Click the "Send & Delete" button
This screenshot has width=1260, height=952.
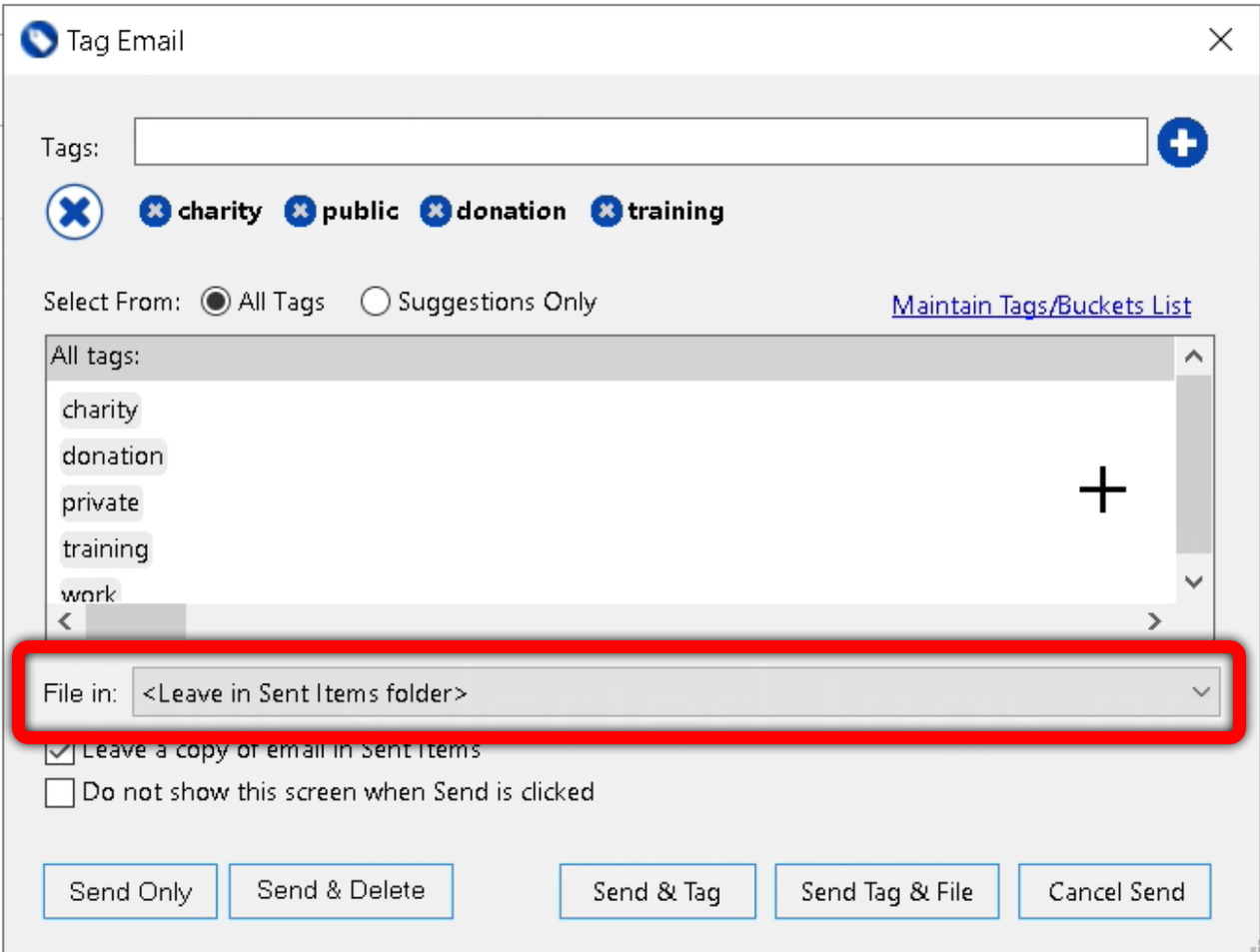point(341,890)
